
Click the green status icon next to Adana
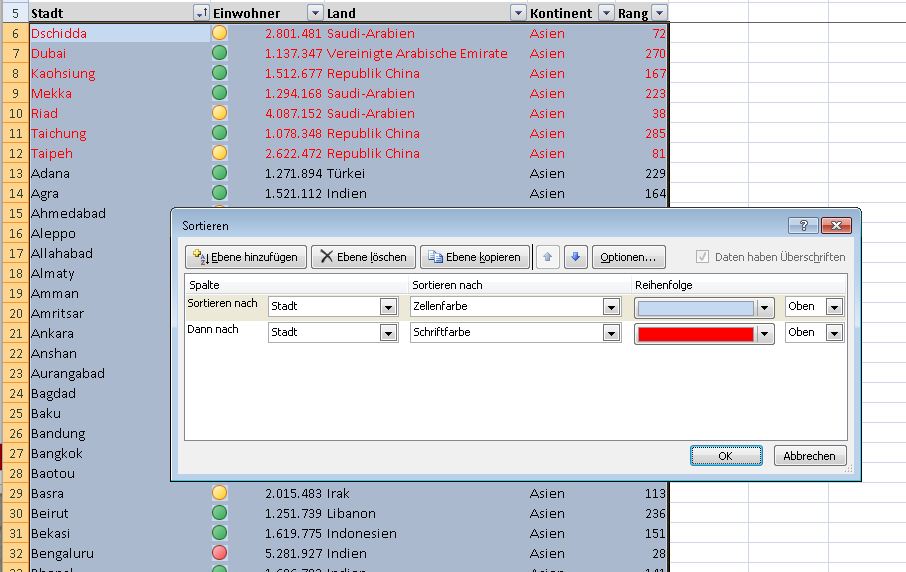point(219,173)
